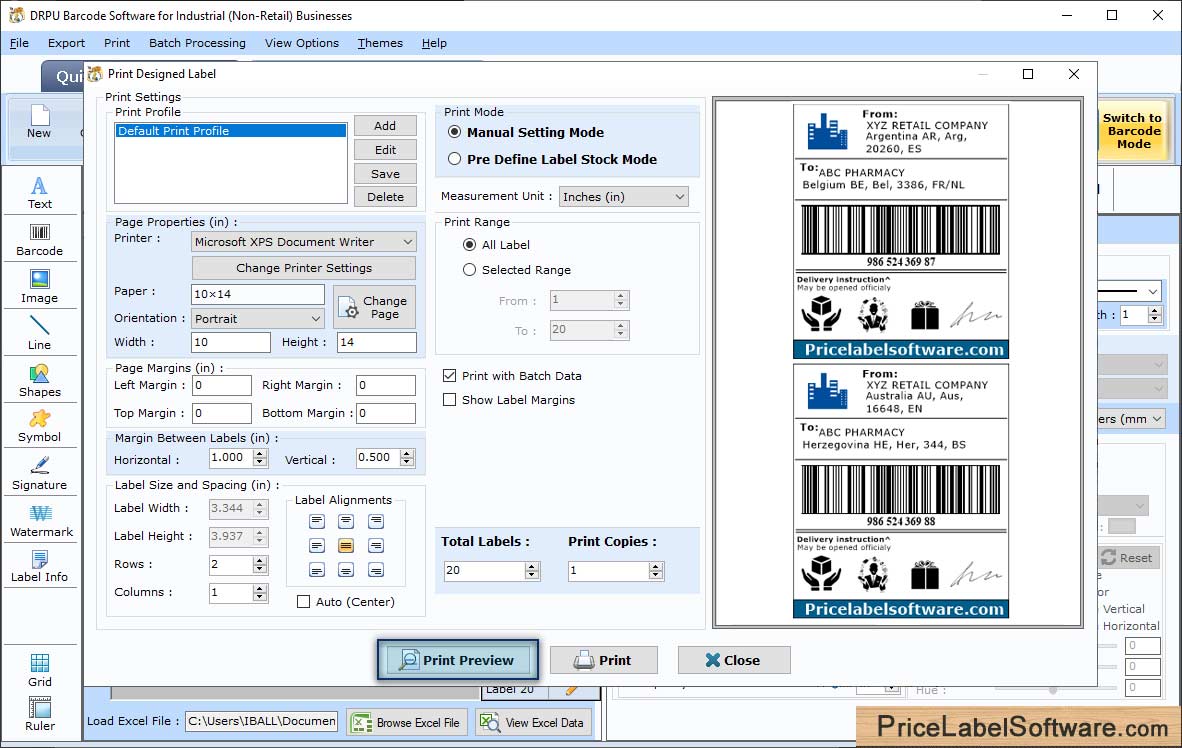Image resolution: width=1182 pixels, height=748 pixels.
Task: Select Pre Define Label Stock Mode
Action: (455, 159)
